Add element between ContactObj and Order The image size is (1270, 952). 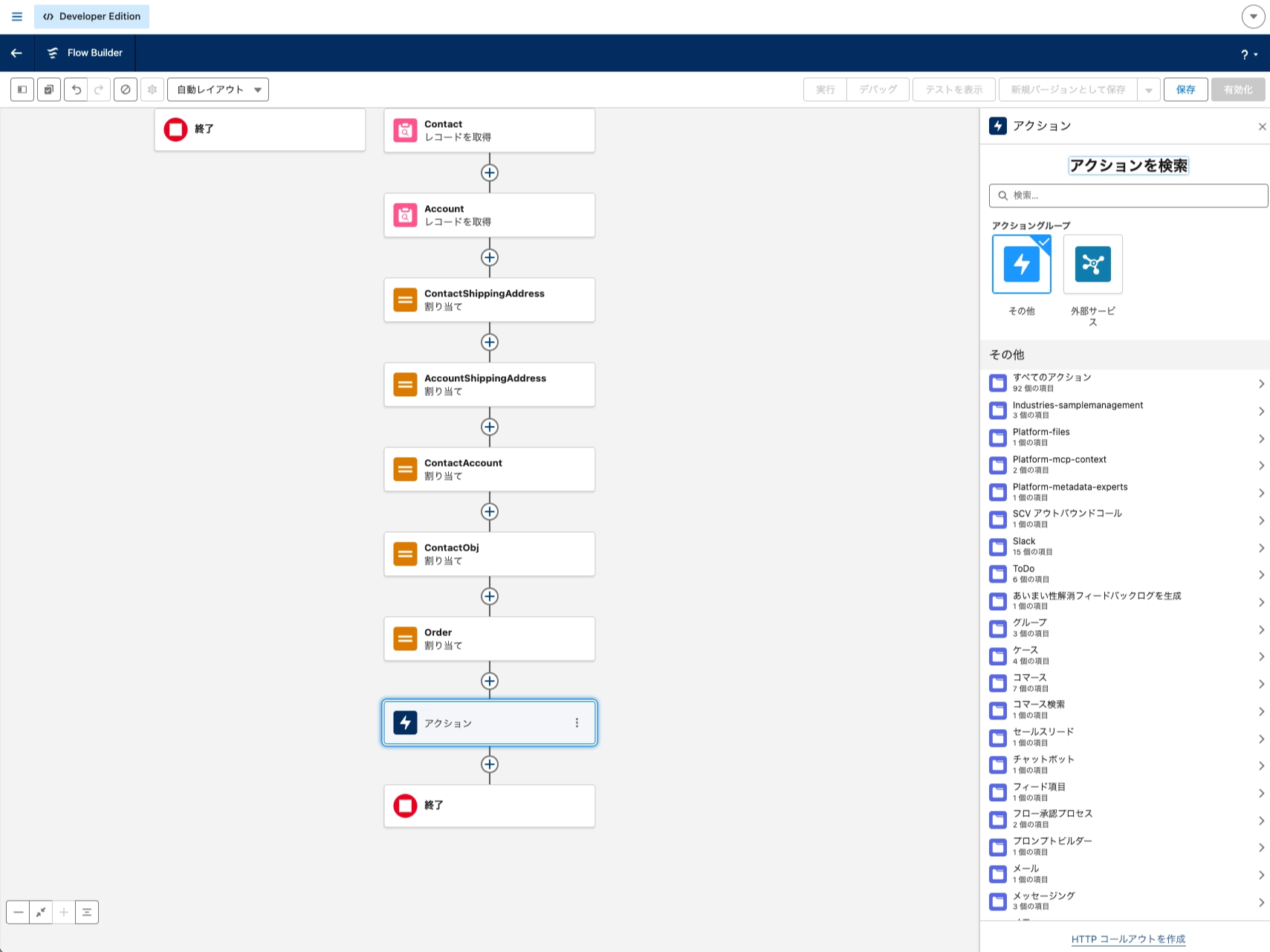(x=490, y=597)
